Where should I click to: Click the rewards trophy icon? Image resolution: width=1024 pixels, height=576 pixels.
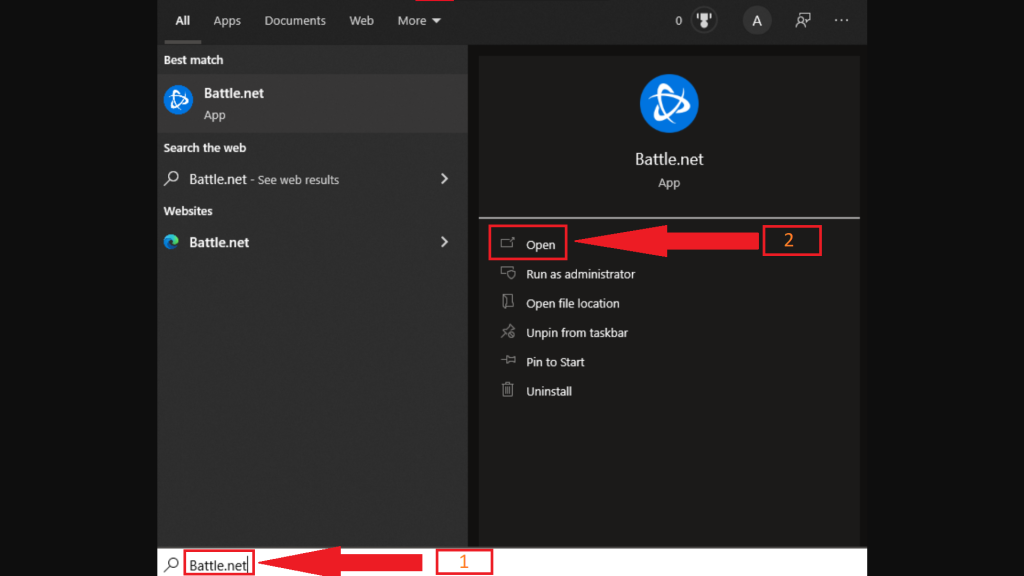pos(704,20)
